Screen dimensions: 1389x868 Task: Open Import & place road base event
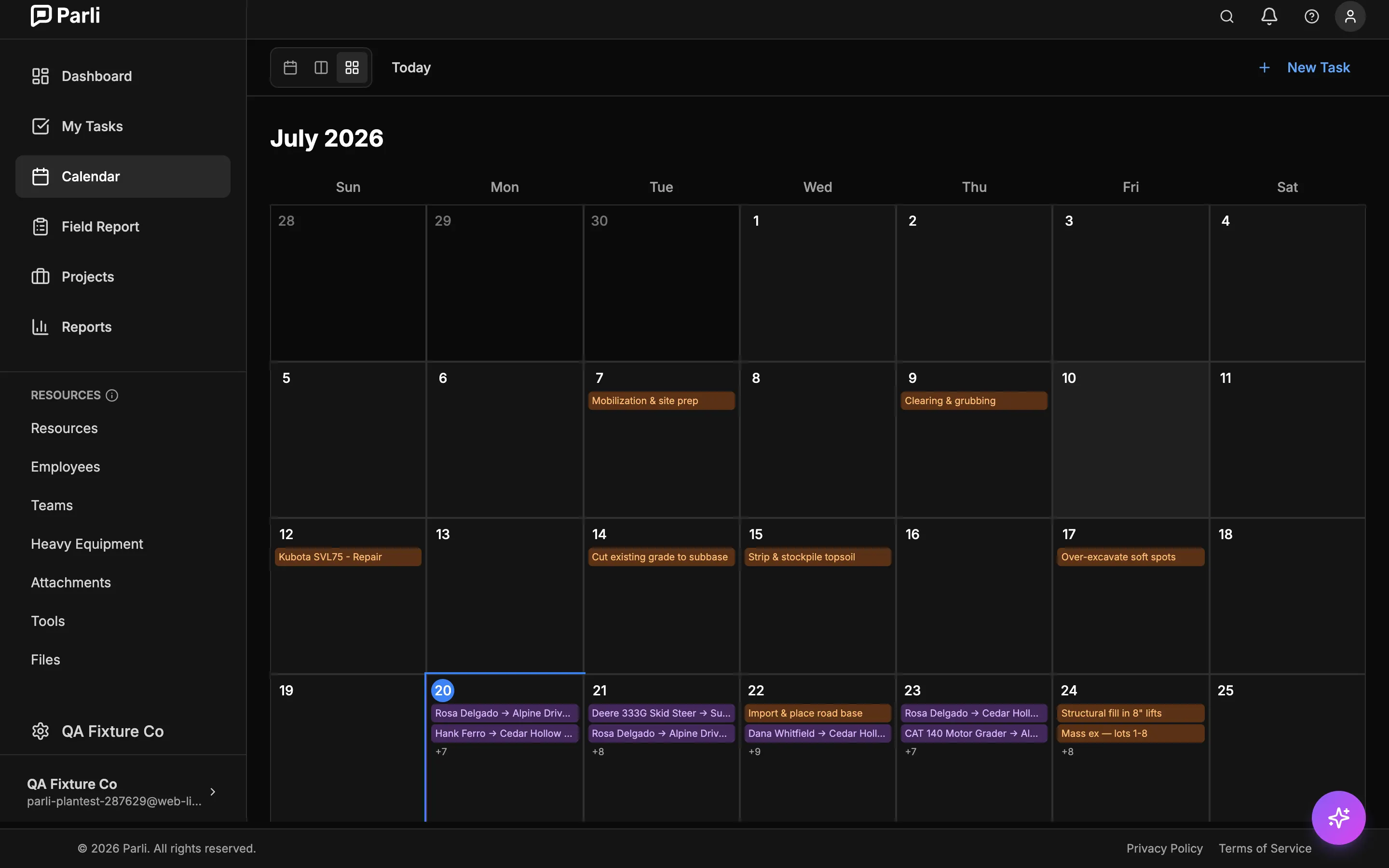[x=817, y=713]
